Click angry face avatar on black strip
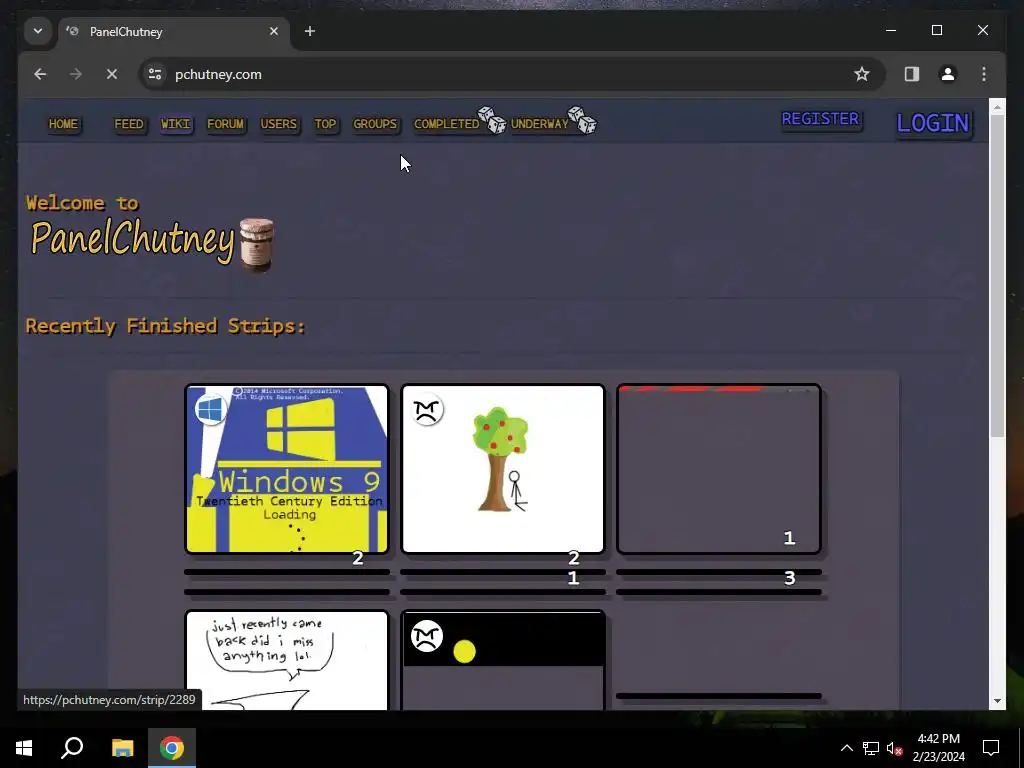This screenshot has width=1024, height=768. click(x=426, y=635)
